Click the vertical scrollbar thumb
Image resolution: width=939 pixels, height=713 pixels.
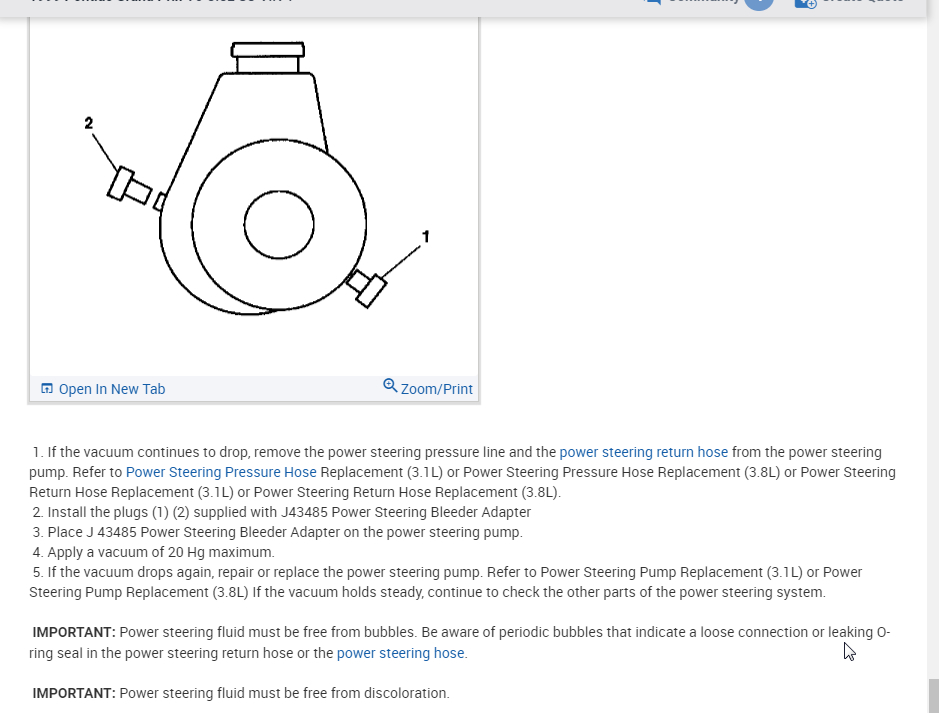tap(934, 696)
